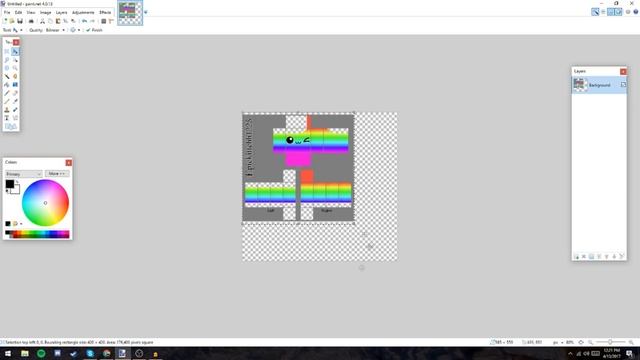Open the Effects menu
Viewport: 640px width, 360px height.
point(105,12)
